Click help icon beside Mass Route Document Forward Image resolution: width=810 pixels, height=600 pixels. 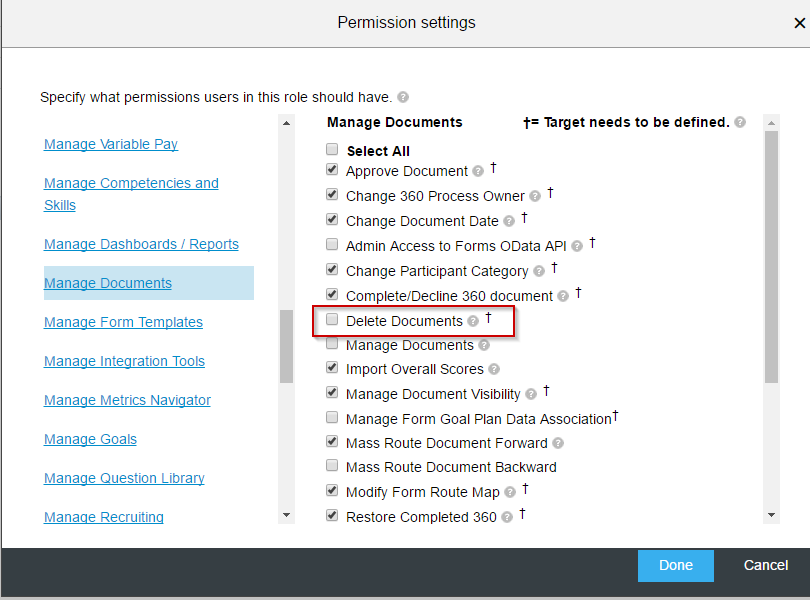click(x=558, y=443)
